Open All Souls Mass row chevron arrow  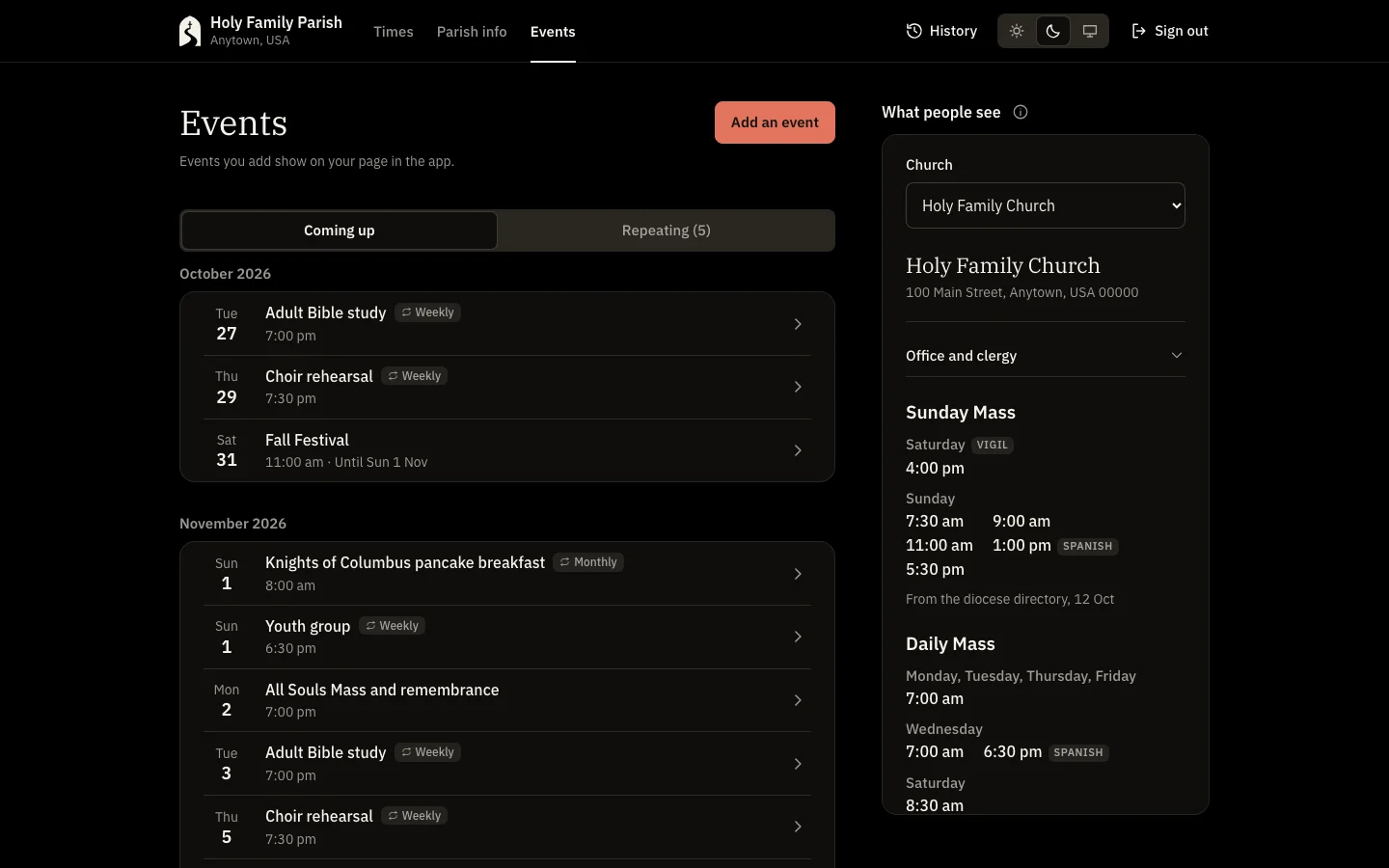[798, 700]
